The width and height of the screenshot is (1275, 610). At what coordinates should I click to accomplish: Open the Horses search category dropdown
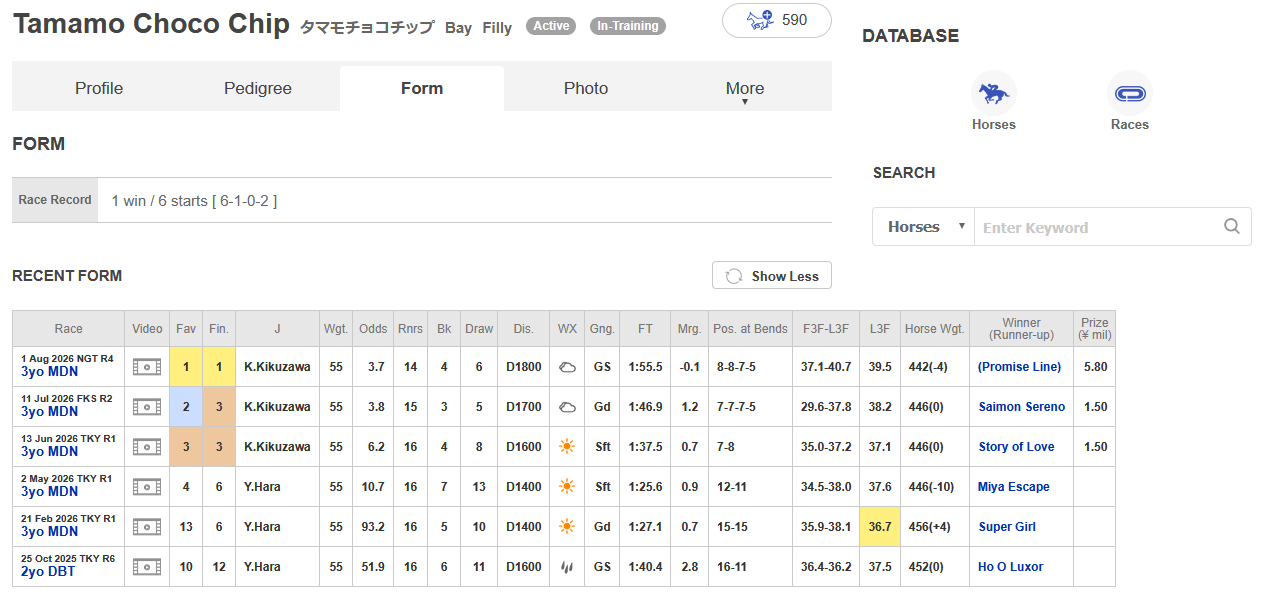click(923, 227)
